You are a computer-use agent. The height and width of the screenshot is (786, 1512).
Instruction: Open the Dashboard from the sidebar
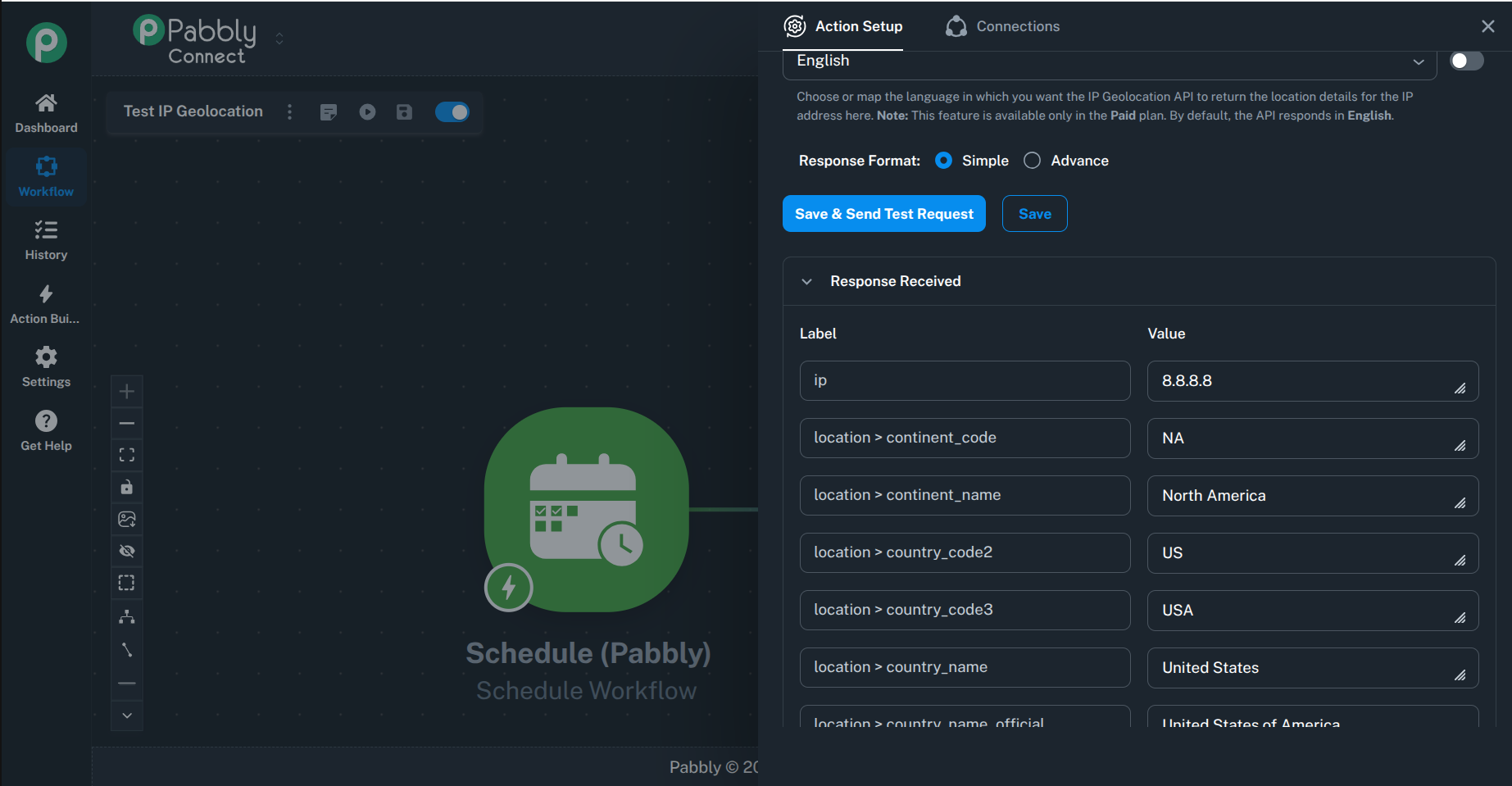[46, 113]
